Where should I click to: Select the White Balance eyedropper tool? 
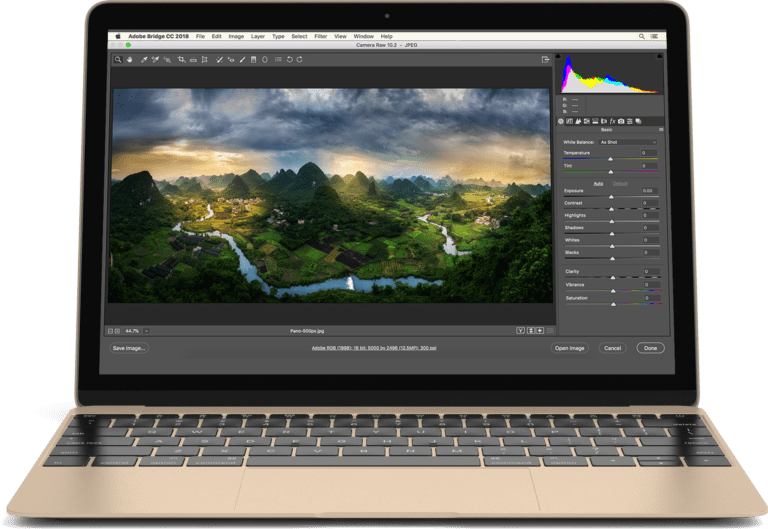(x=144, y=59)
